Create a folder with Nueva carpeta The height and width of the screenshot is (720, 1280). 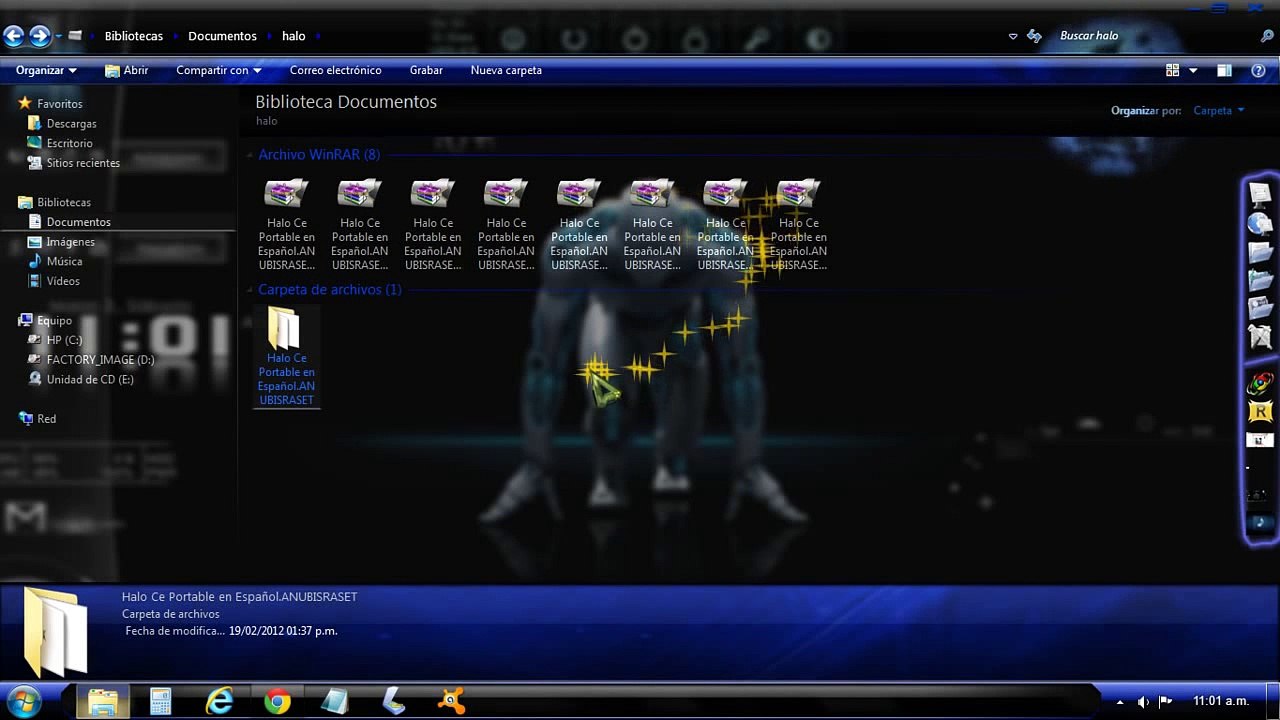(506, 70)
